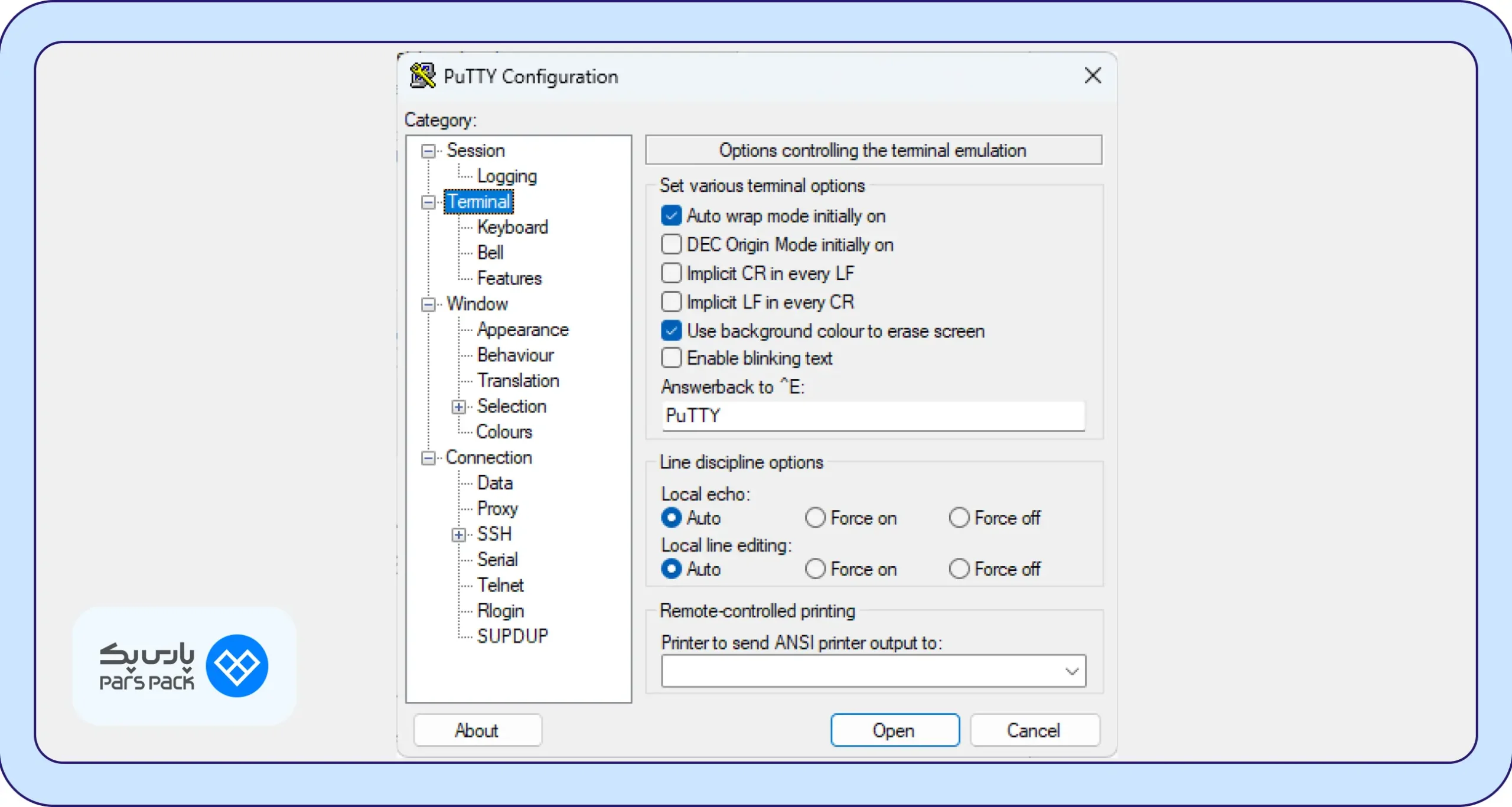
Task: Open the Behaviour category
Action: point(515,355)
